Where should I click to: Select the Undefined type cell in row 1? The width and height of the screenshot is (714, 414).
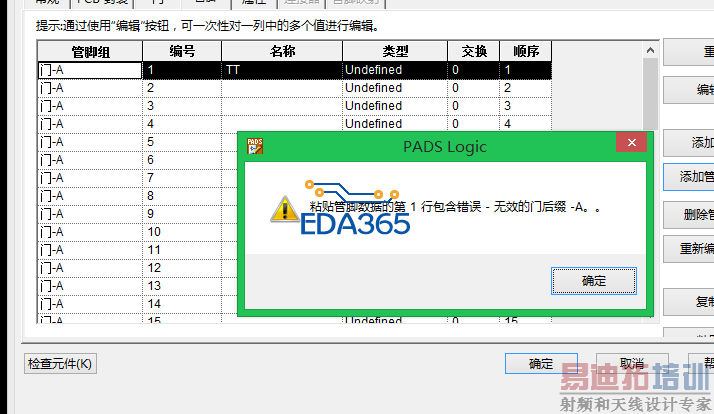coord(395,70)
